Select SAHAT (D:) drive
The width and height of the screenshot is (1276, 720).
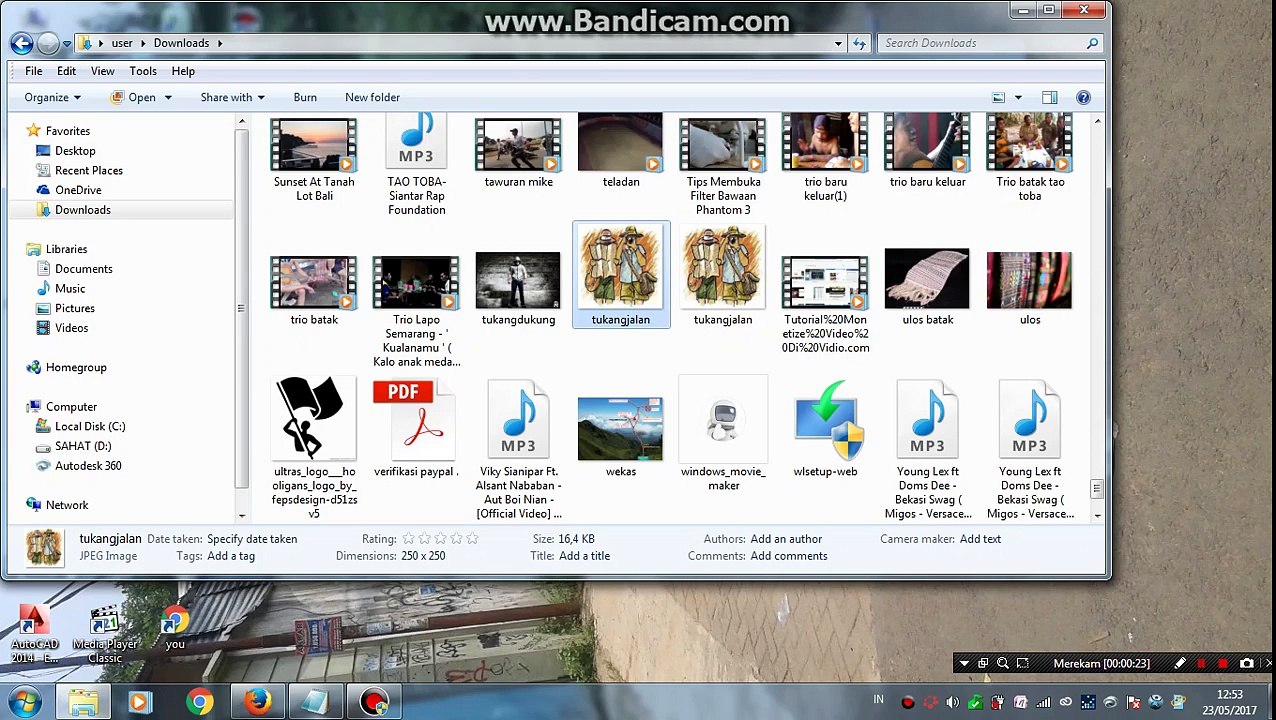(x=83, y=446)
